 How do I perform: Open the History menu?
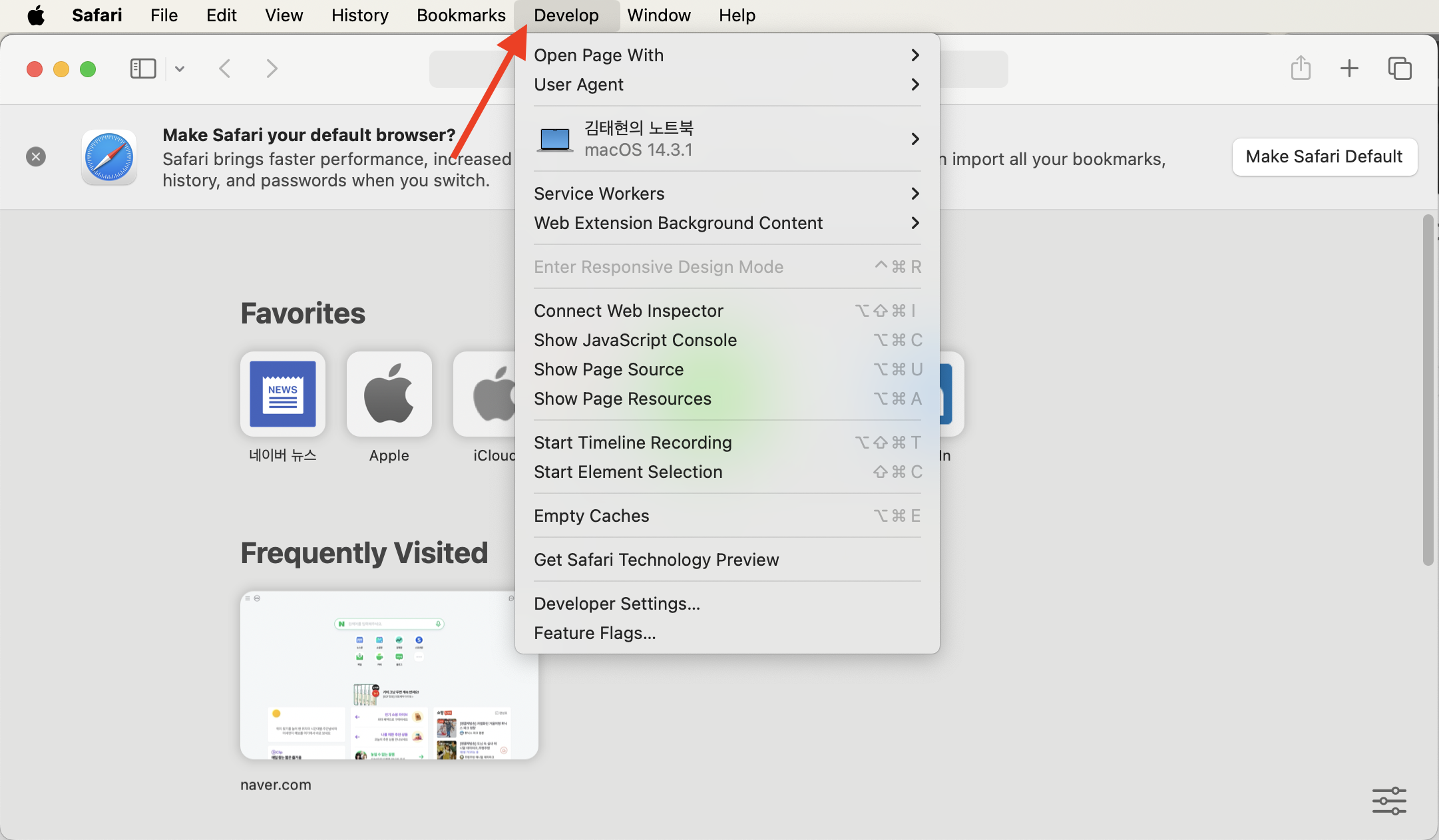point(360,15)
